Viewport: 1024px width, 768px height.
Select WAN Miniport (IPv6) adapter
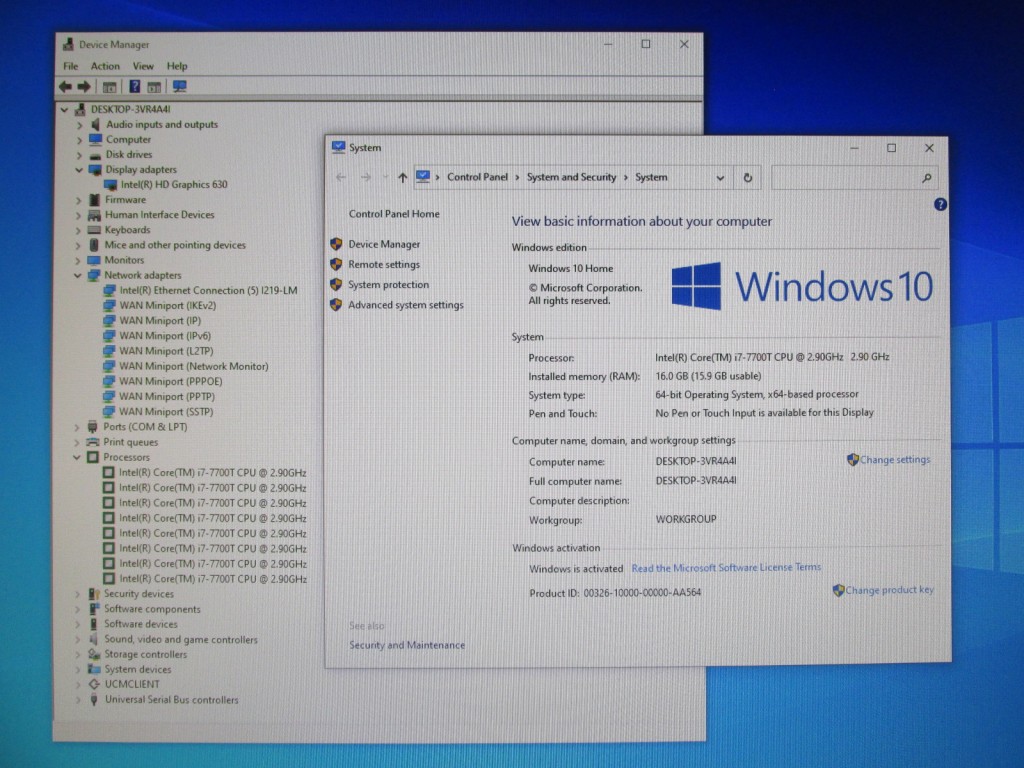165,336
